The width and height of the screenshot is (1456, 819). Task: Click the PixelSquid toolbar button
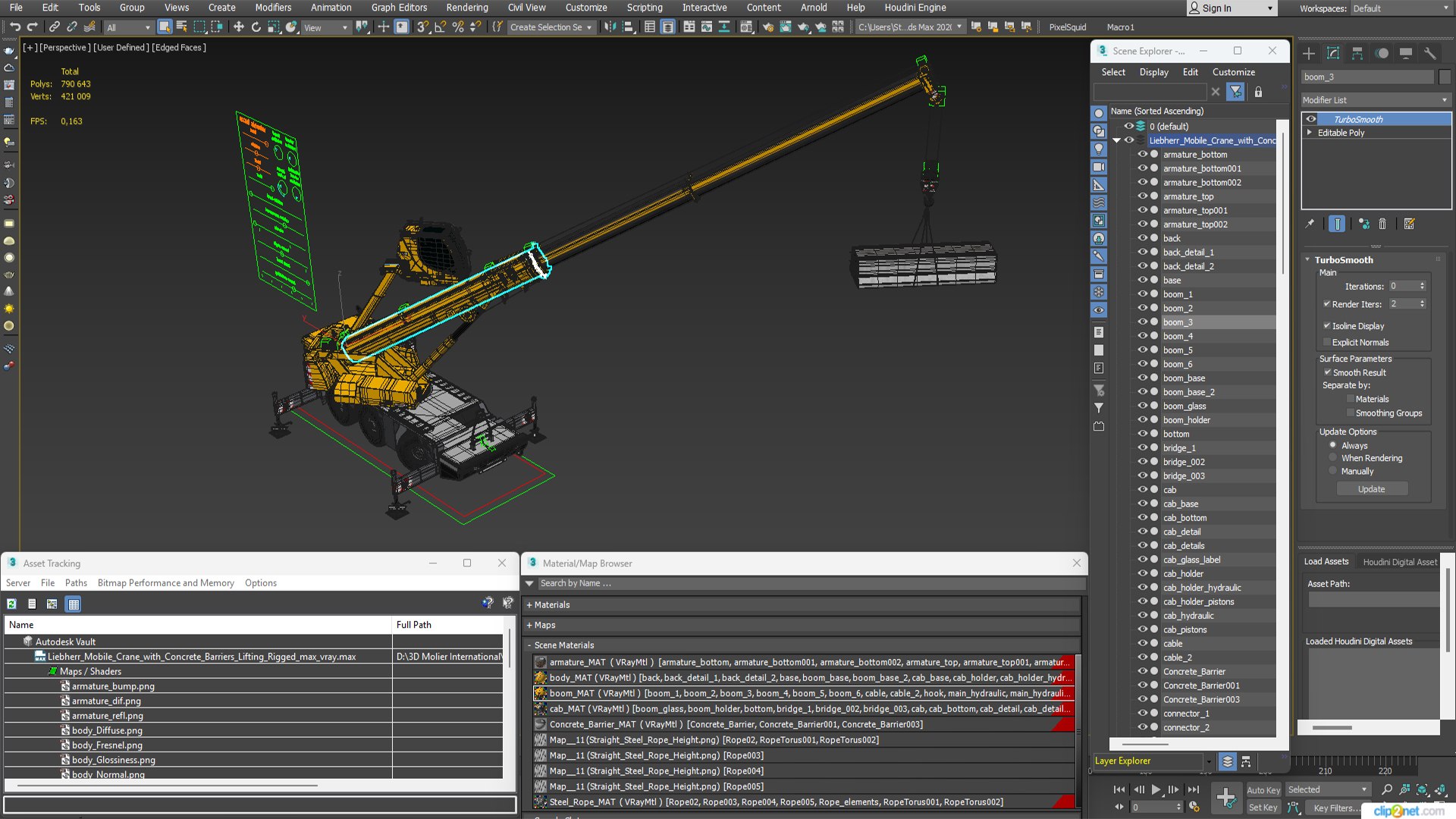pyautogui.click(x=1068, y=27)
